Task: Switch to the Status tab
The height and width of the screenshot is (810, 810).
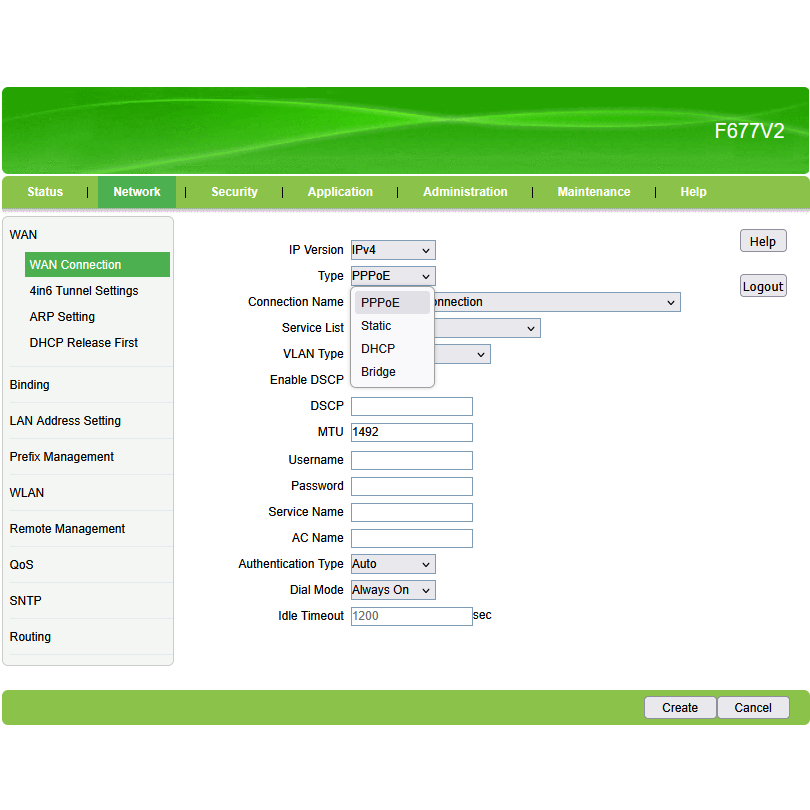Action: pyautogui.click(x=45, y=192)
